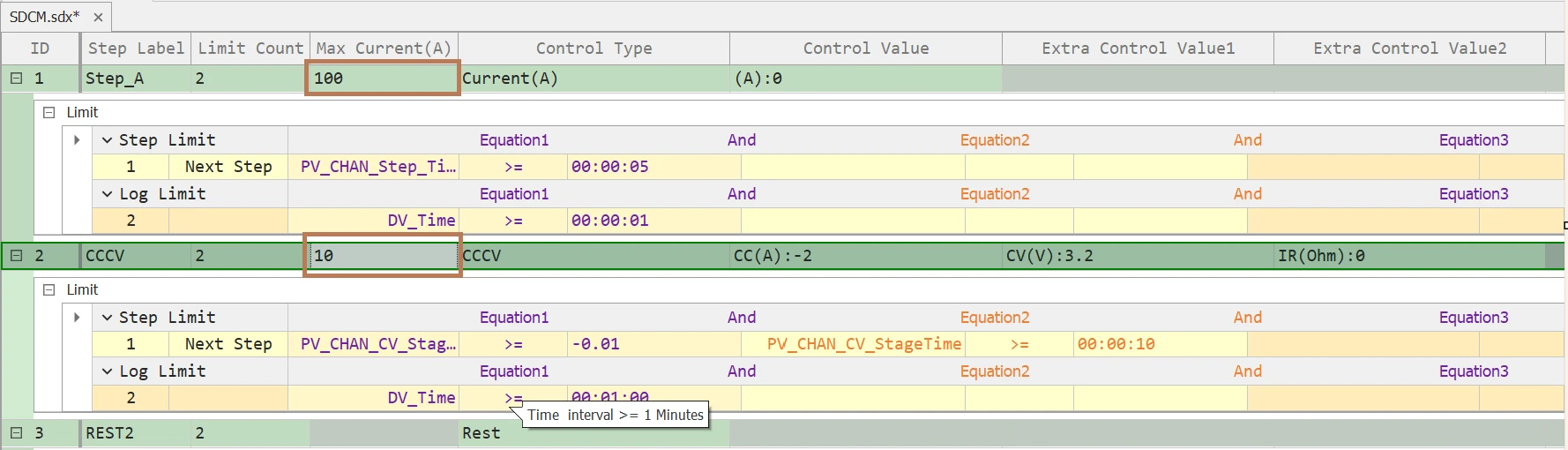This screenshot has width=1568, height=450.
Task: Select the CCCV step label cell
Action: pyautogui.click(x=136, y=256)
